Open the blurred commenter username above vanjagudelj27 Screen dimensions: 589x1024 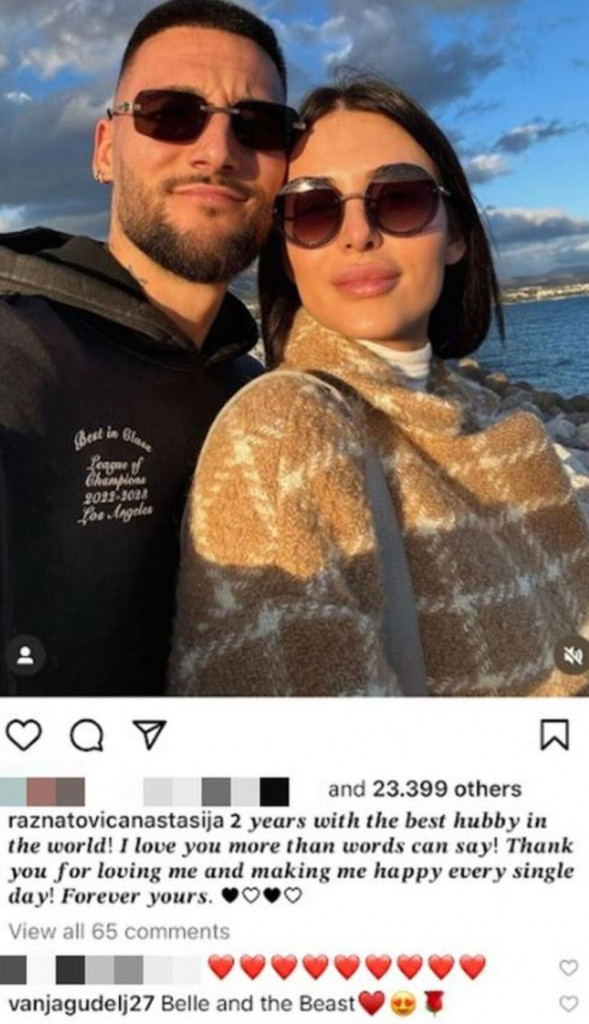(101, 969)
